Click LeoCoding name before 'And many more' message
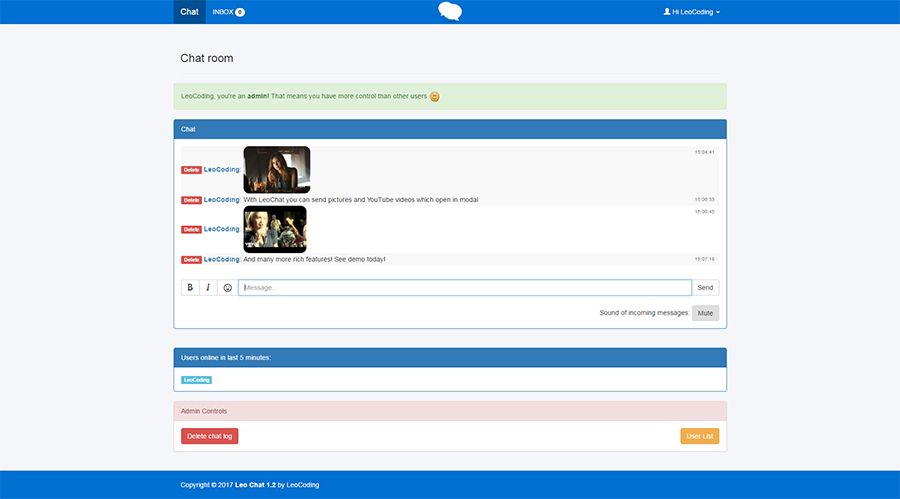This screenshot has width=900, height=499. pyautogui.click(x=222, y=260)
